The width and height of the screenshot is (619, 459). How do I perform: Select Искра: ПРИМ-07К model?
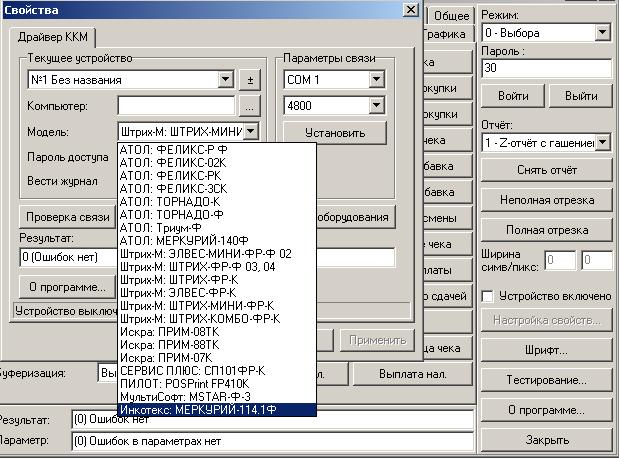coord(217,358)
